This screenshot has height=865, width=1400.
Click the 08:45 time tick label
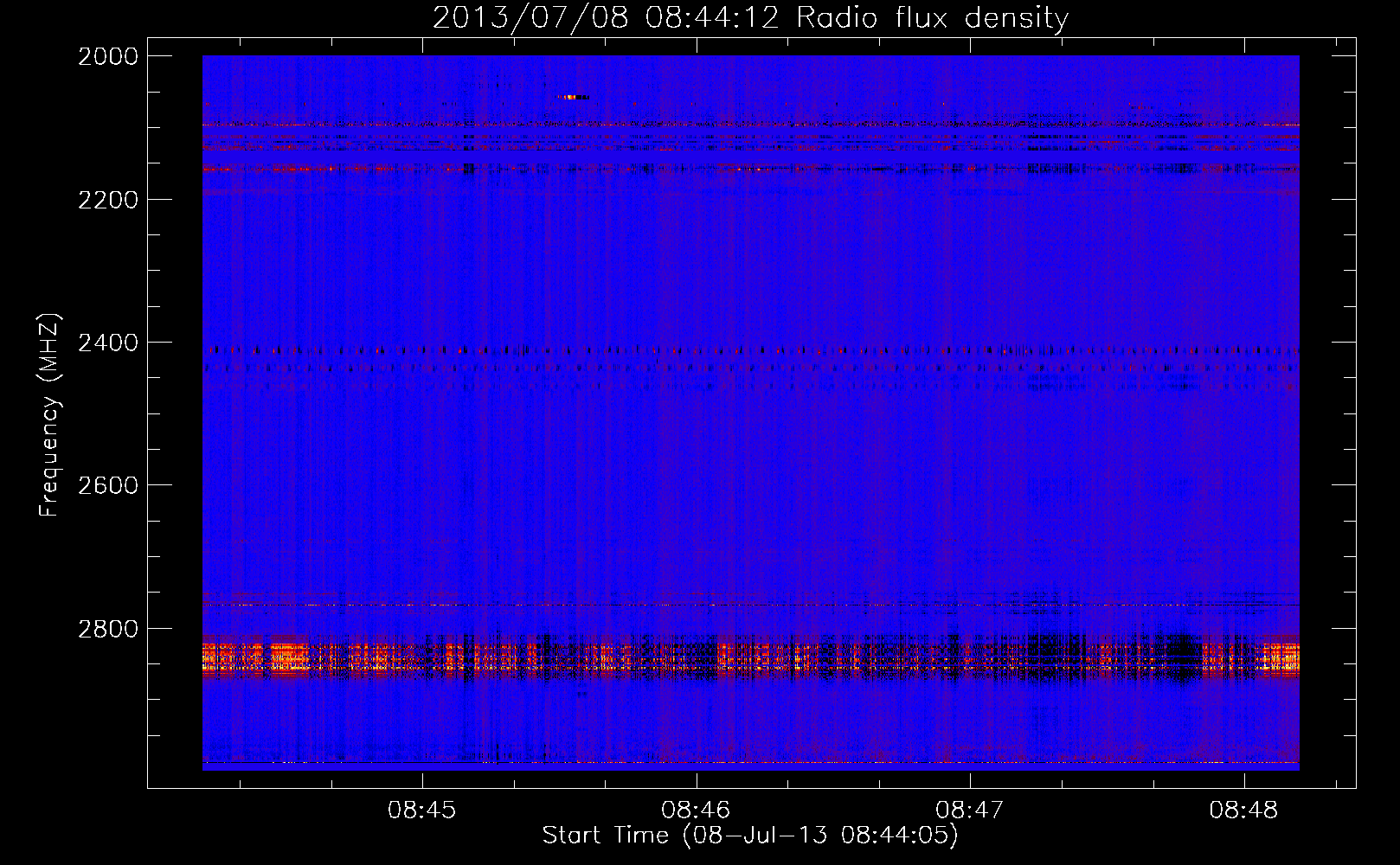click(422, 811)
